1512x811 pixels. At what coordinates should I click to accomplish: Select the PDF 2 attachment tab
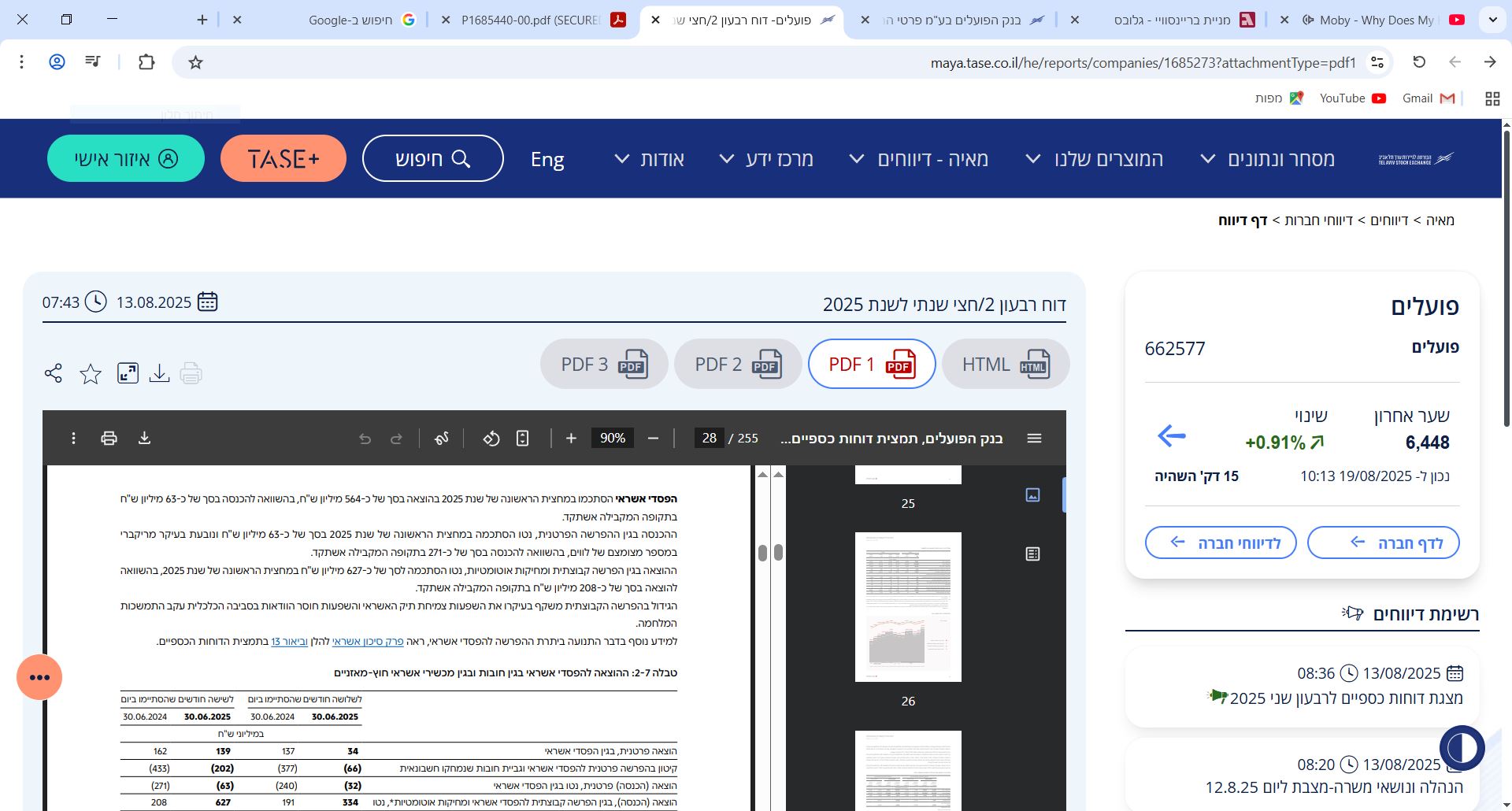coord(738,364)
